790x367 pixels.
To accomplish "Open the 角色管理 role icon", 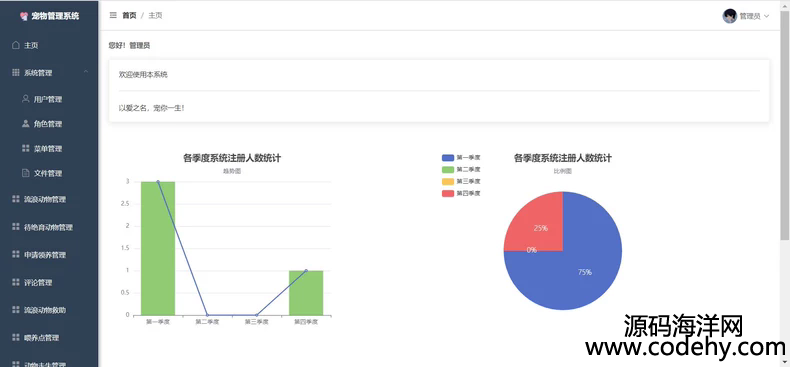I will pos(26,124).
